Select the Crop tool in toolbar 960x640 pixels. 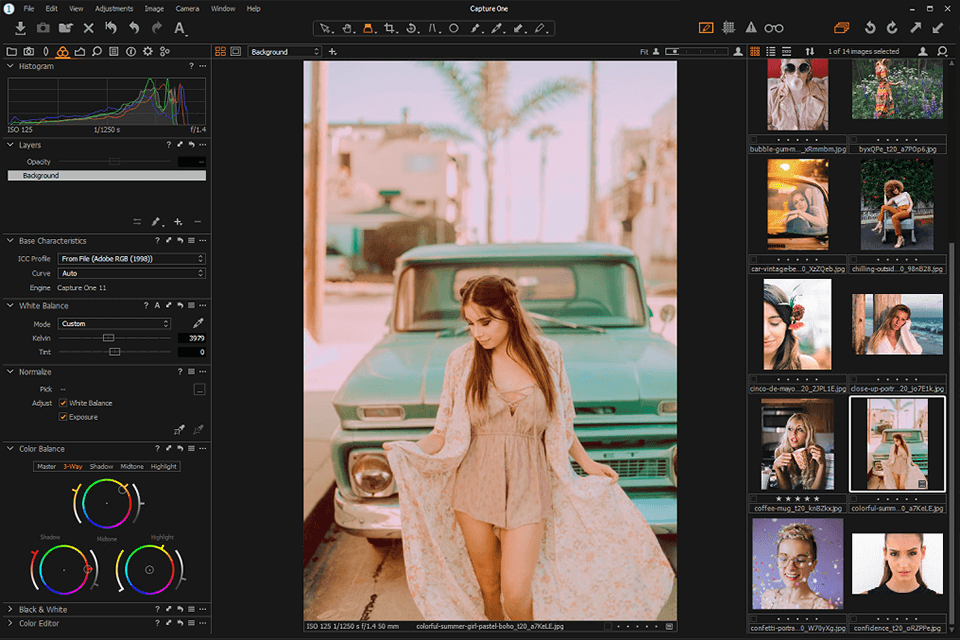point(389,28)
